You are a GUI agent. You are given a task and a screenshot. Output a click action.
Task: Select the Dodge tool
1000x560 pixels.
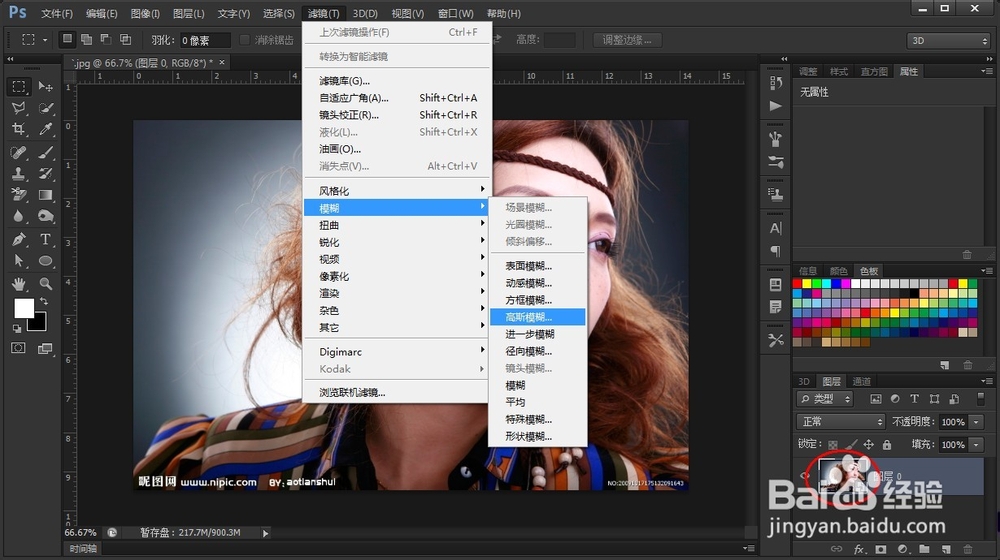[x=45, y=216]
